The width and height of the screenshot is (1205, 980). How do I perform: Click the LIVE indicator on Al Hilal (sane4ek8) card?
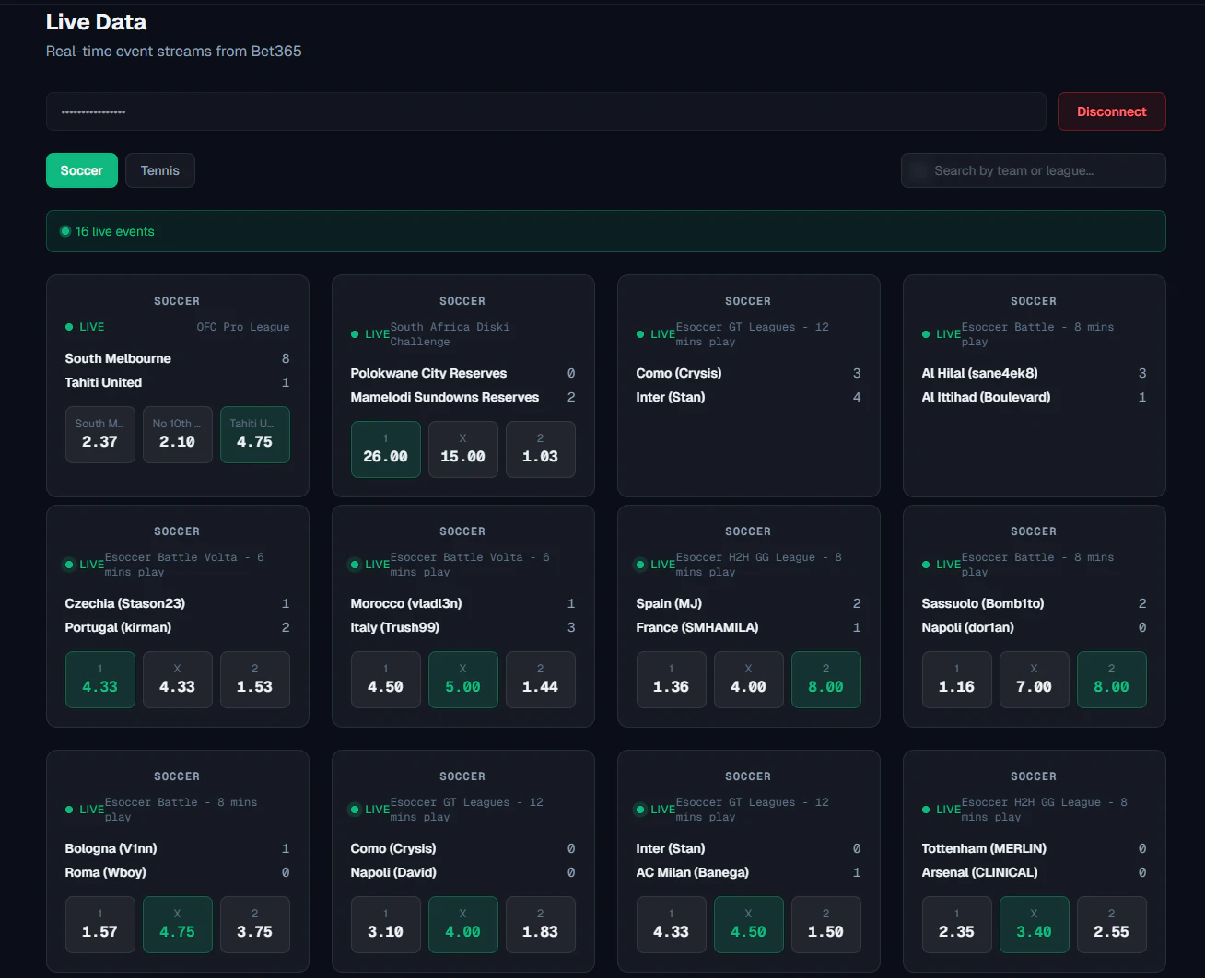[x=926, y=333]
